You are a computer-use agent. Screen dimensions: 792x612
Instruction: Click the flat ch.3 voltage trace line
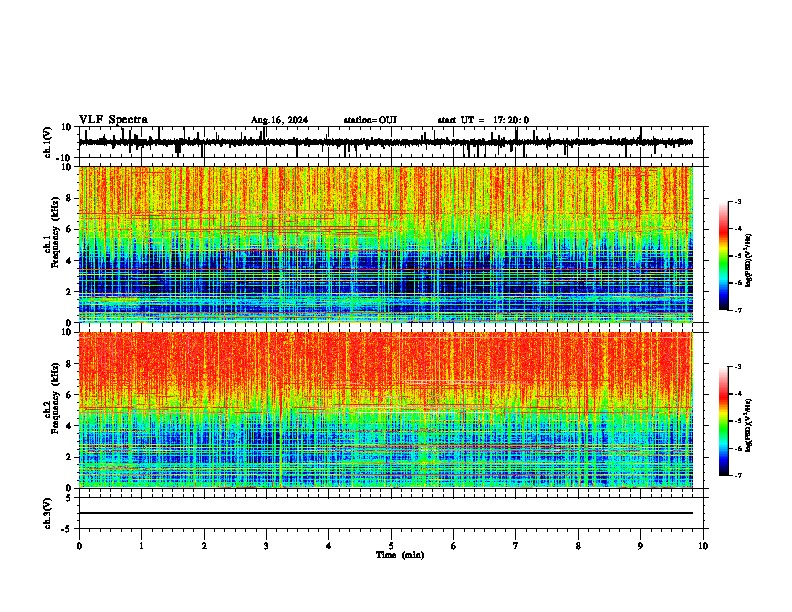pyautogui.click(x=386, y=513)
